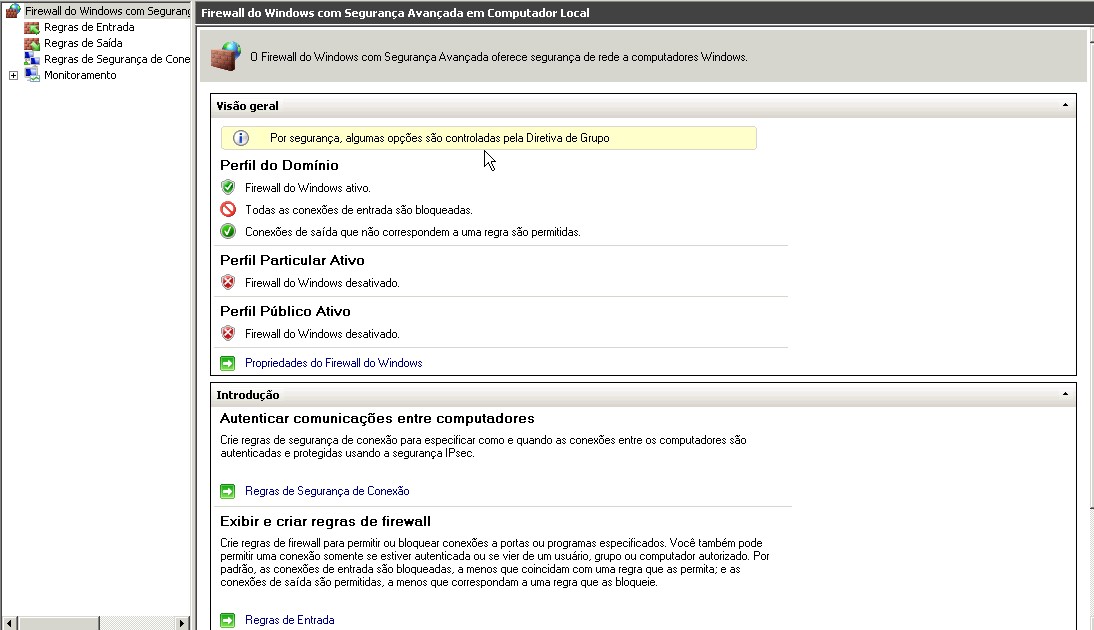
Task: Select Regras de Segurança de Conexão in tree
Action: [x=117, y=59]
